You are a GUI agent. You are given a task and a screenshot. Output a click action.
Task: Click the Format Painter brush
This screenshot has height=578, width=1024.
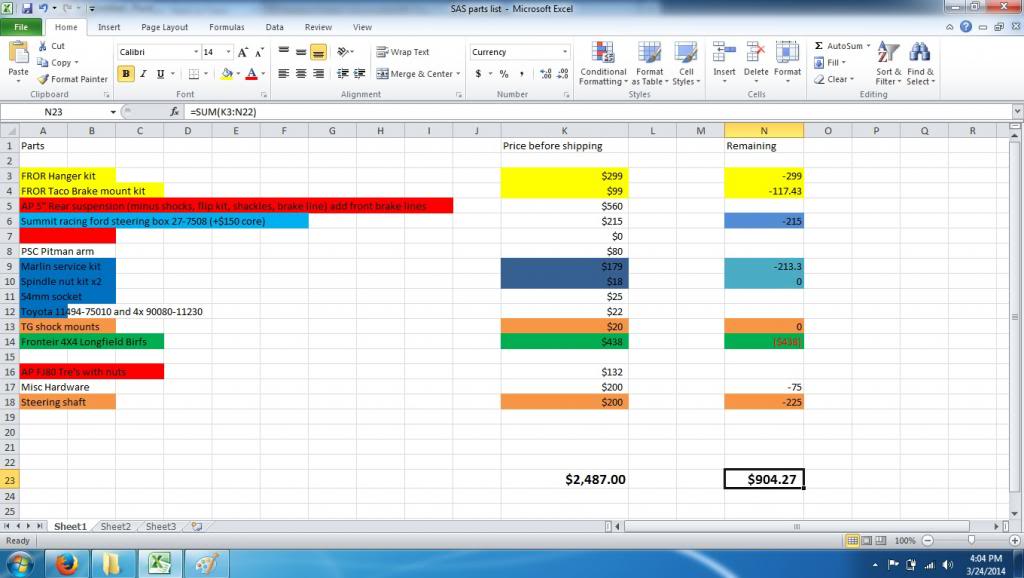(43, 79)
